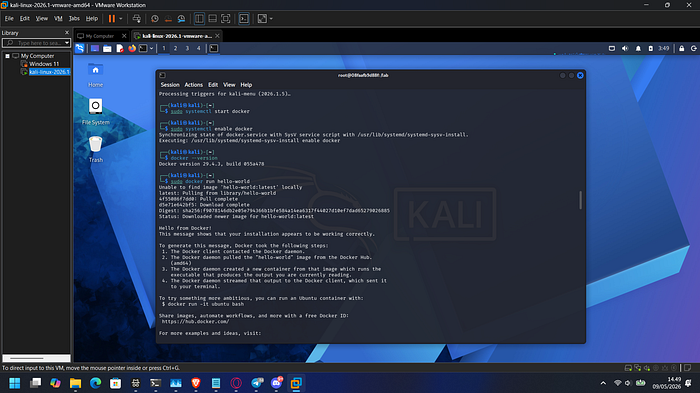Select Windows 11 in the Library

(x=44, y=64)
